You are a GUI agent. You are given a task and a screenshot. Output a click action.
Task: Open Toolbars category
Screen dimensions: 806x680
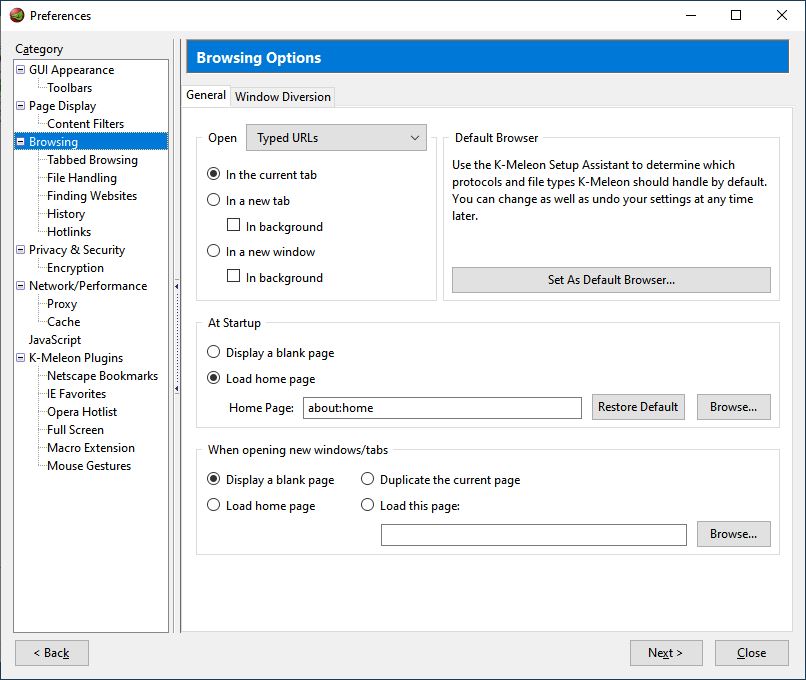pos(69,88)
